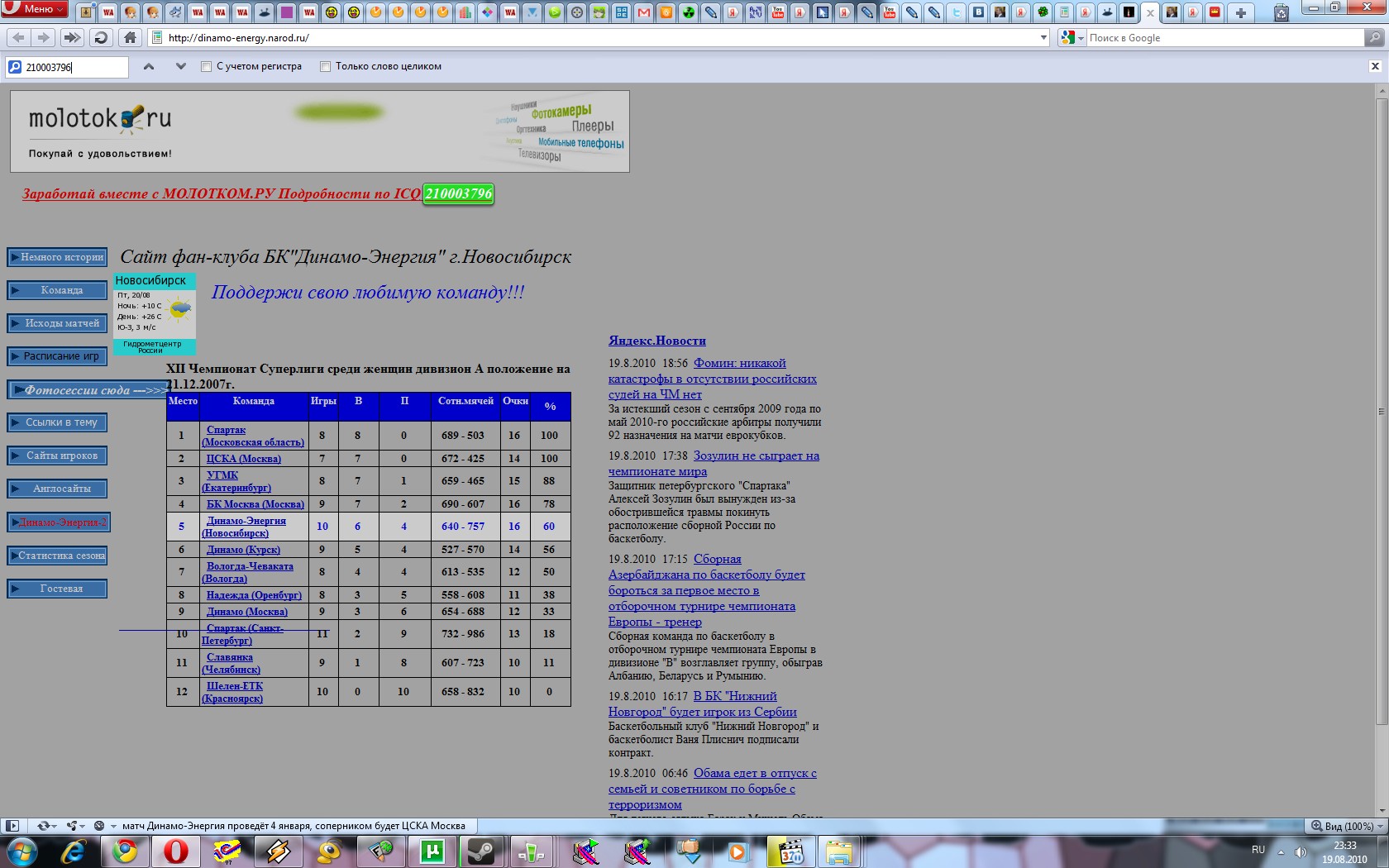The width and height of the screenshot is (1389, 868).
Task: Click the vertical page scrollbar thumb
Action: [x=1382, y=412]
